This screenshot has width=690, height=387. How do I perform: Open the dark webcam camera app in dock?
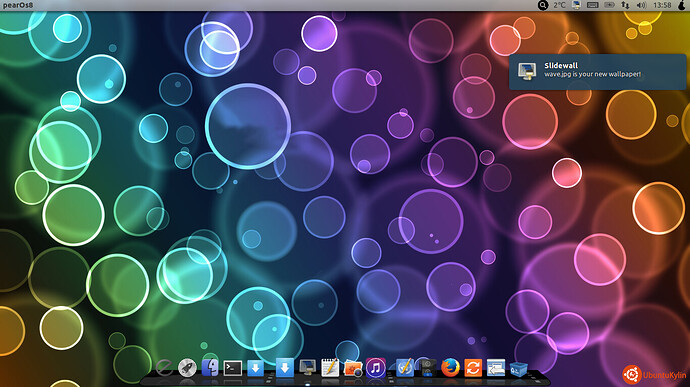tap(427, 368)
